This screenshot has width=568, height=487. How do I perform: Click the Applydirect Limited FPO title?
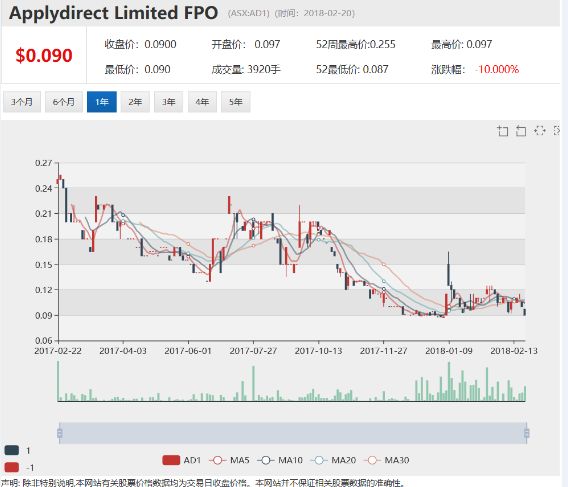pos(113,13)
